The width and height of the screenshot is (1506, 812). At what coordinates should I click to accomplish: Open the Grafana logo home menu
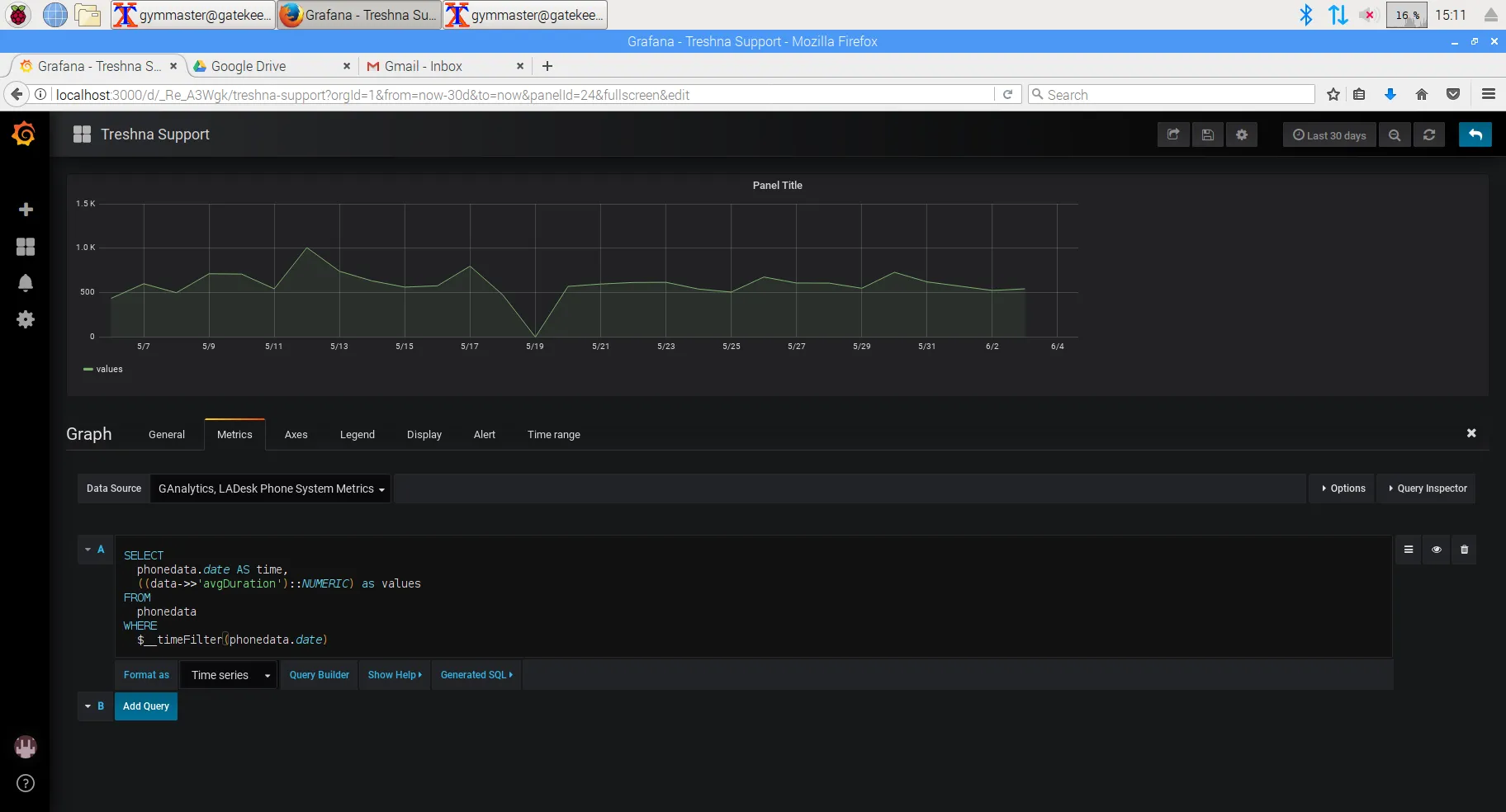(x=24, y=134)
